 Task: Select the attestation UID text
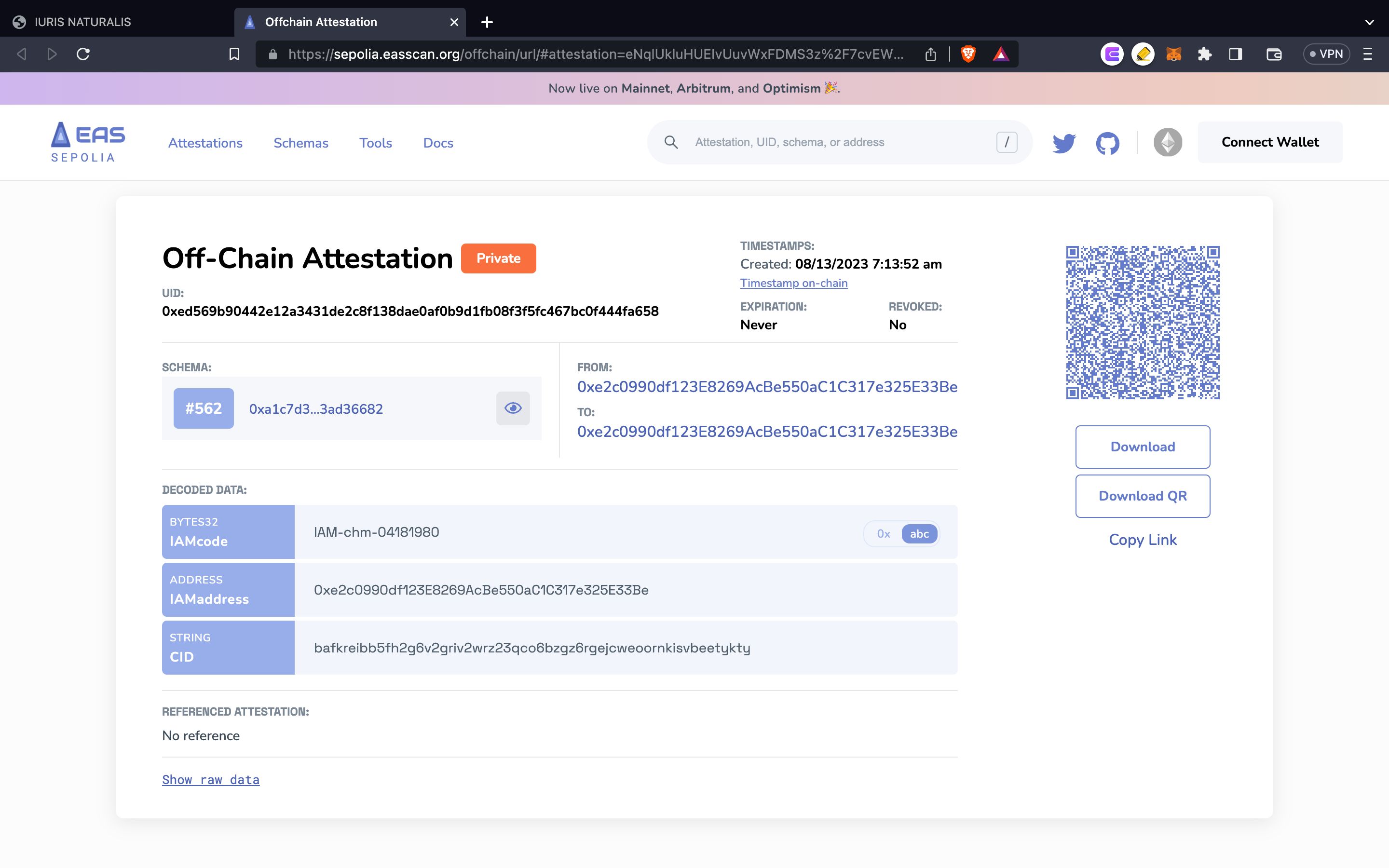[410, 312]
